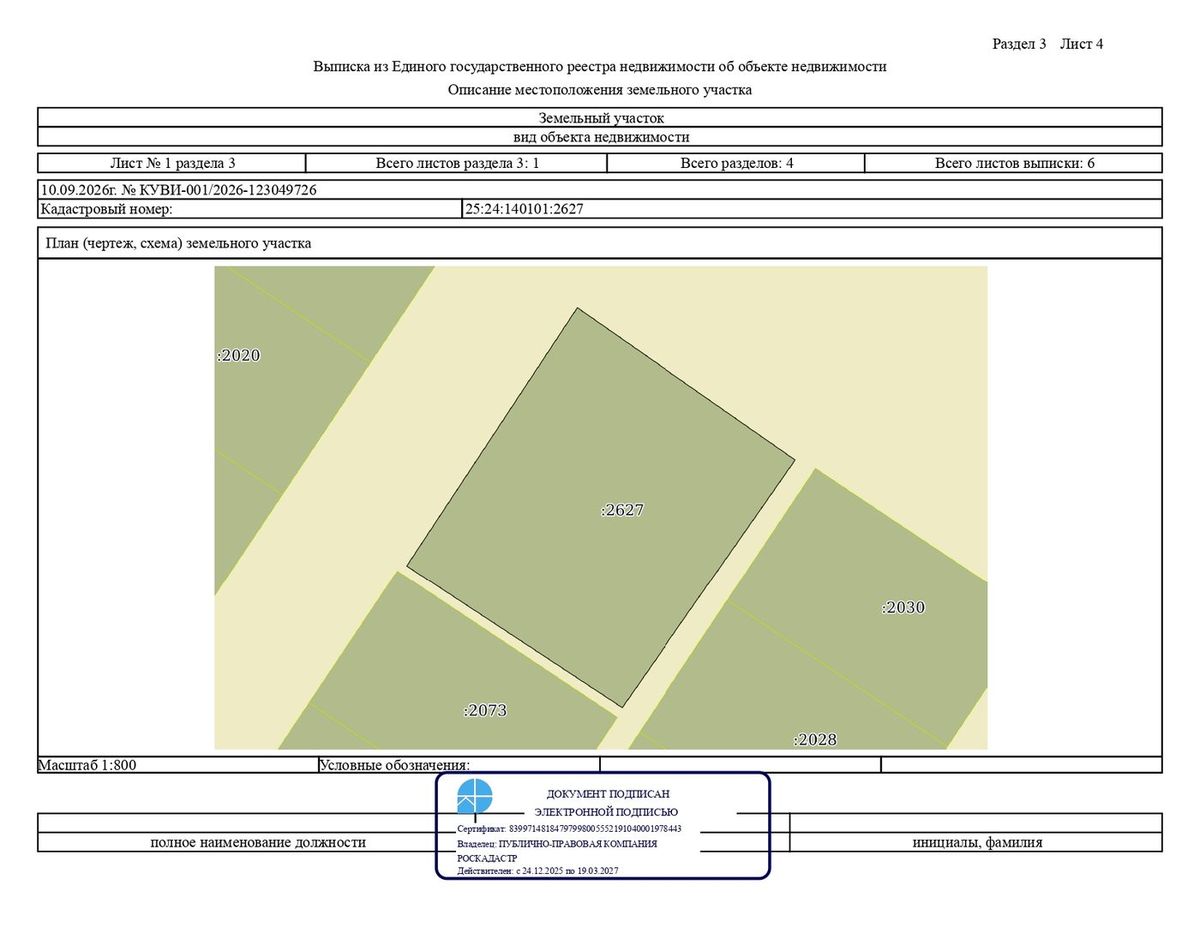Screen dimensions: 1200x927
Task: Click the "Лист № 1 раздела 3" cell
Action: tap(172, 163)
